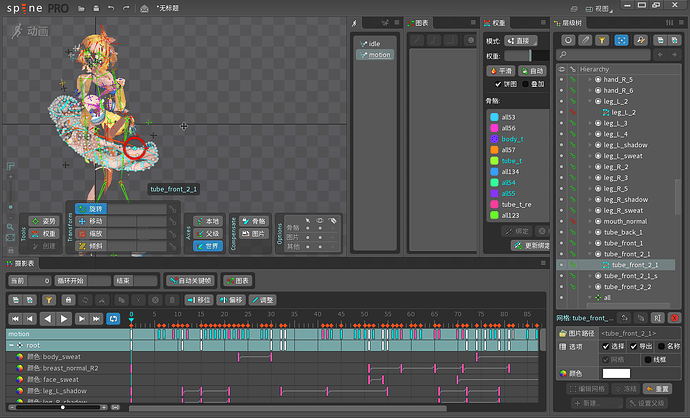690x418 pixels.
Task: Click the 更新绑定 update bindings button
Action: pos(531,246)
